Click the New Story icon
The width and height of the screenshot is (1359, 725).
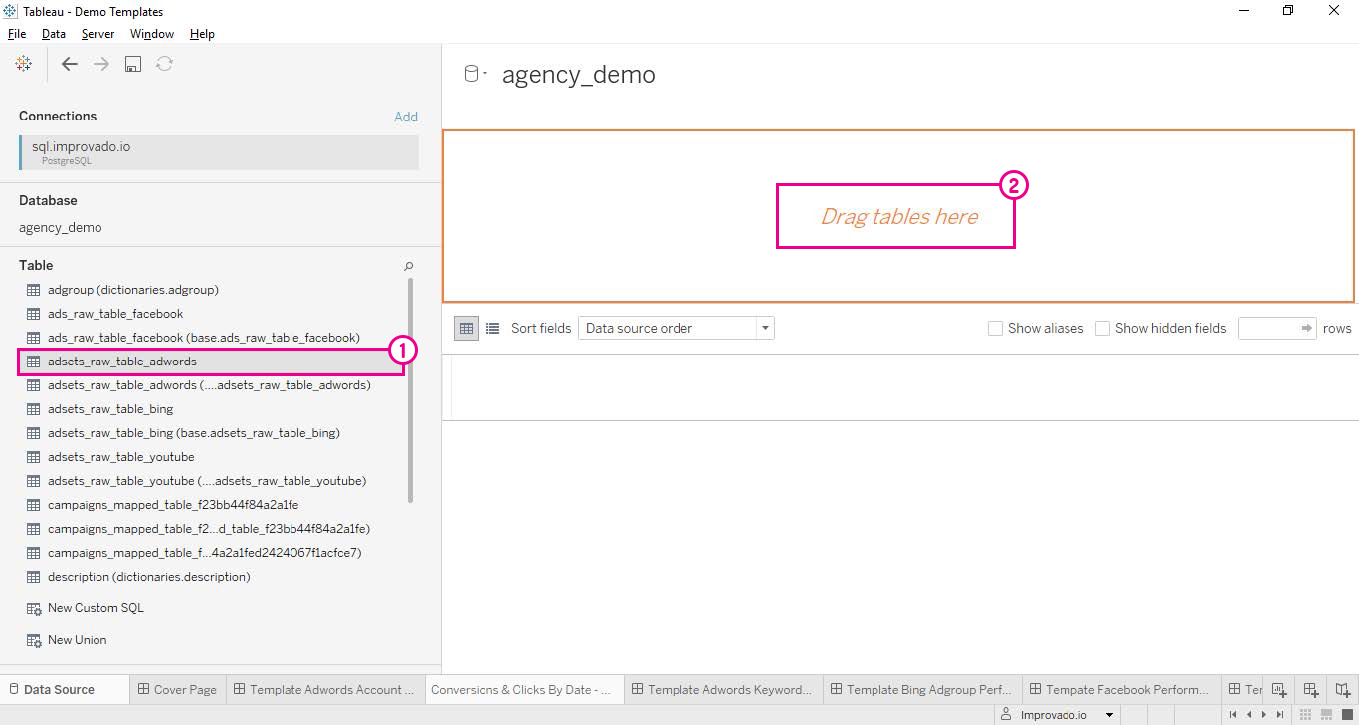tap(1343, 689)
